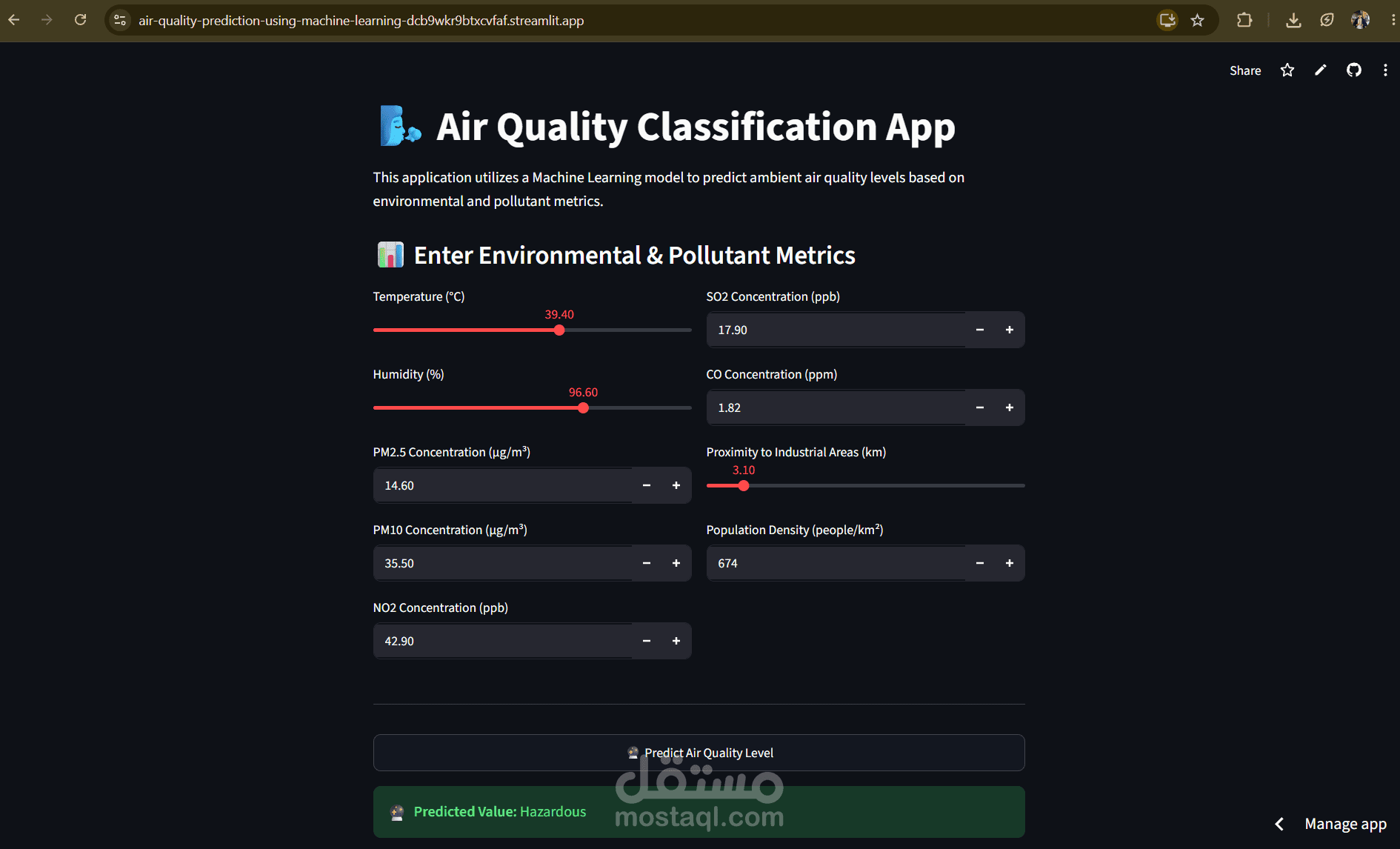
Task: Reload the Streamlit page
Action: [x=80, y=20]
